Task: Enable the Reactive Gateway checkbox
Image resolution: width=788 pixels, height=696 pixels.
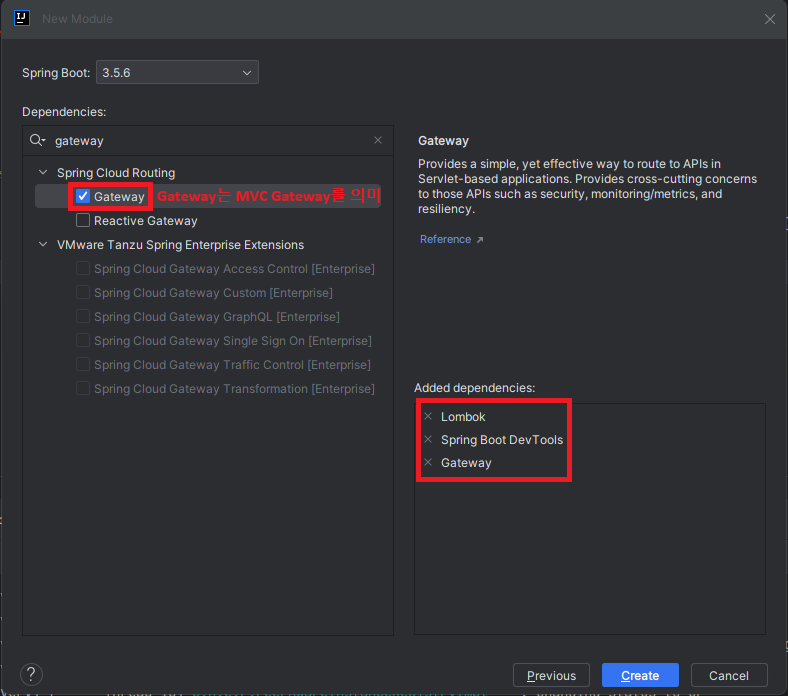Action: (83, 220)
